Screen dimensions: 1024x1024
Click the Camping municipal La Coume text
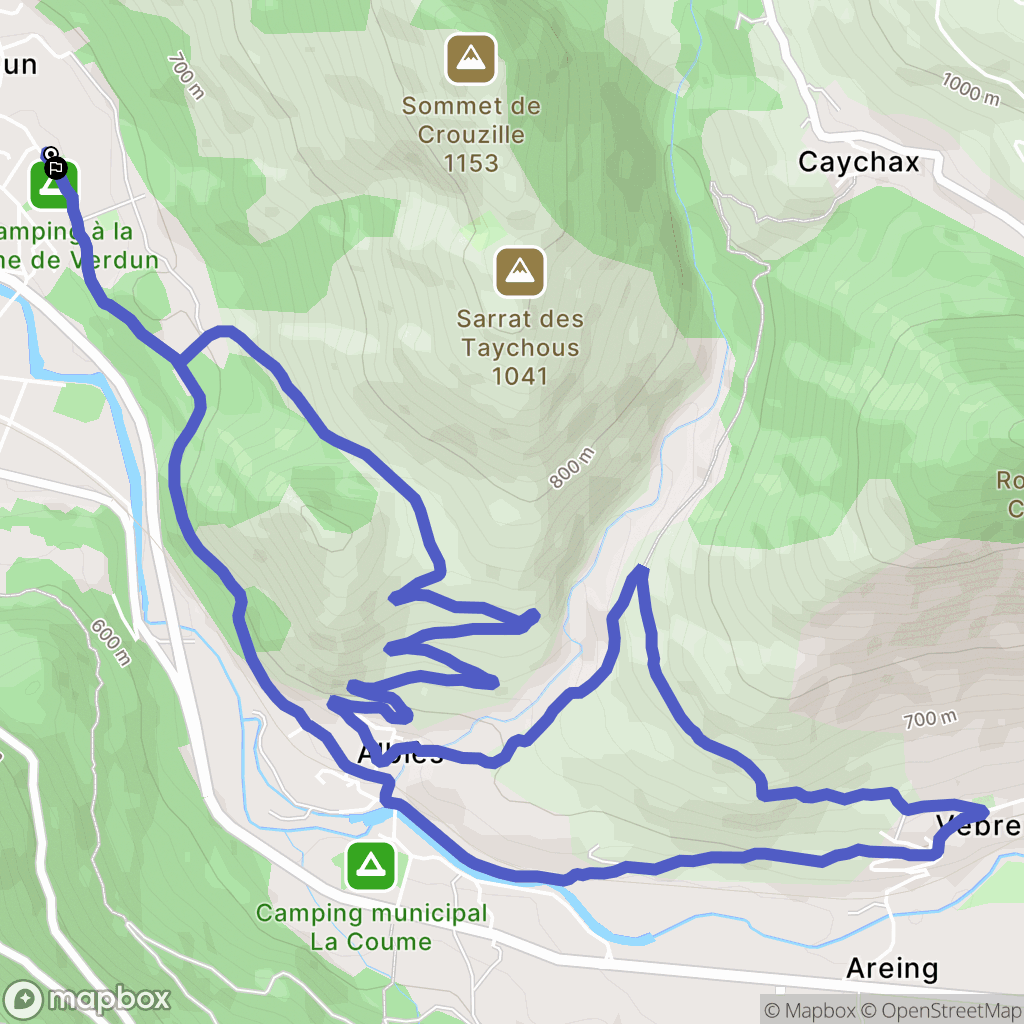coord(371,927)
